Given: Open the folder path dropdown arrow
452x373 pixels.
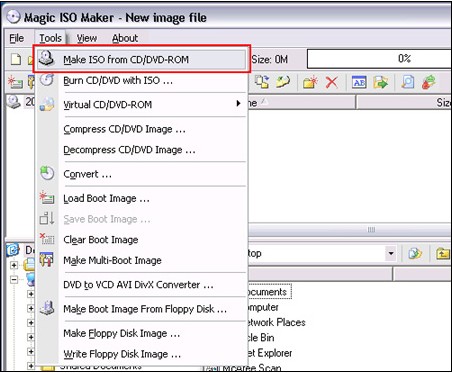Looking at the screenshot, I should pyautogui.click(x=391, y=254).
